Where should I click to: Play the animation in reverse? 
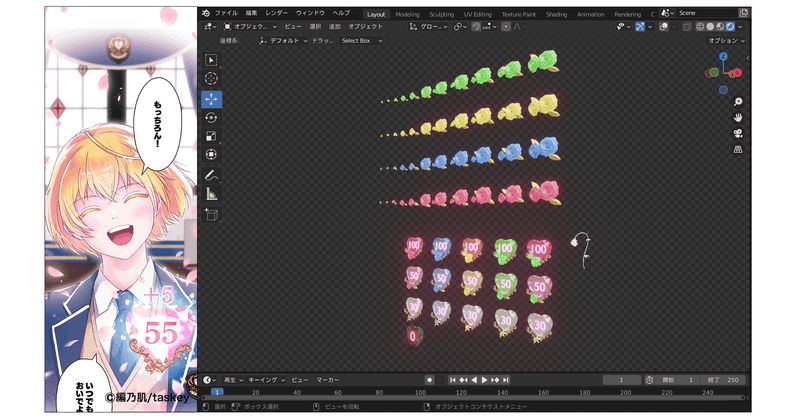click(474, 380)
